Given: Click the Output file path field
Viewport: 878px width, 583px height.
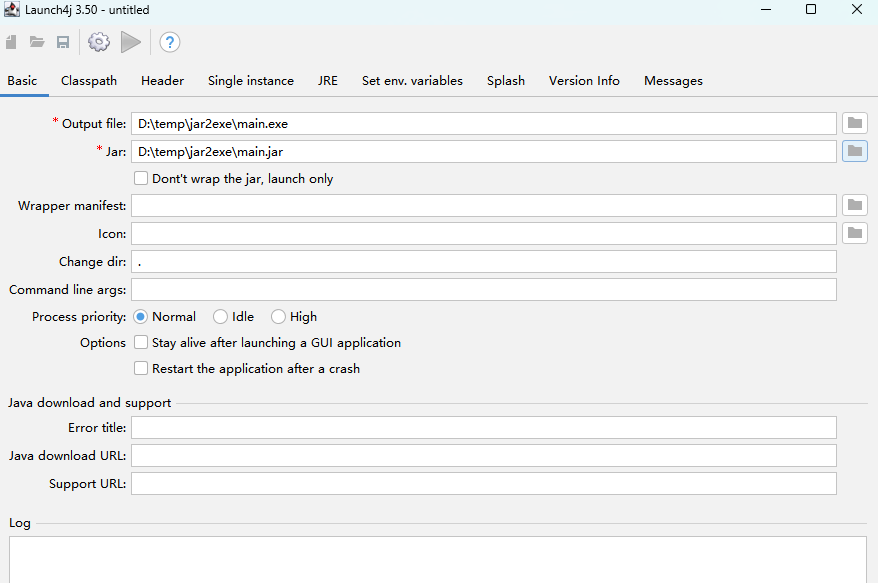Looking at the screenshot, I should click(484, 123).
